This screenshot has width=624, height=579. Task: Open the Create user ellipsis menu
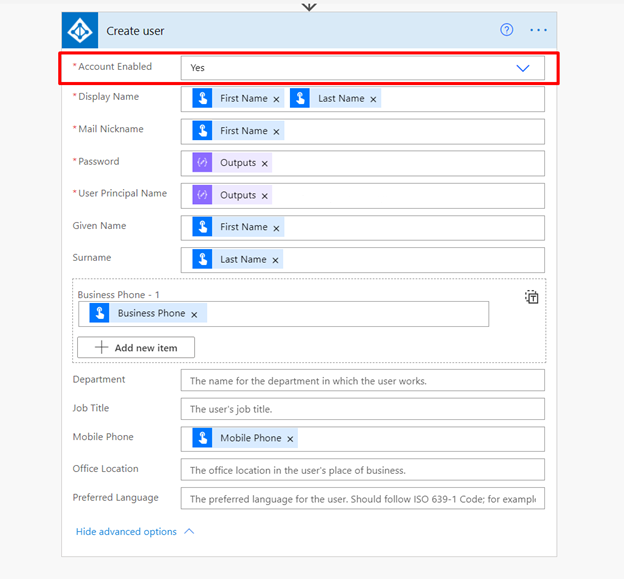[538, 30]
